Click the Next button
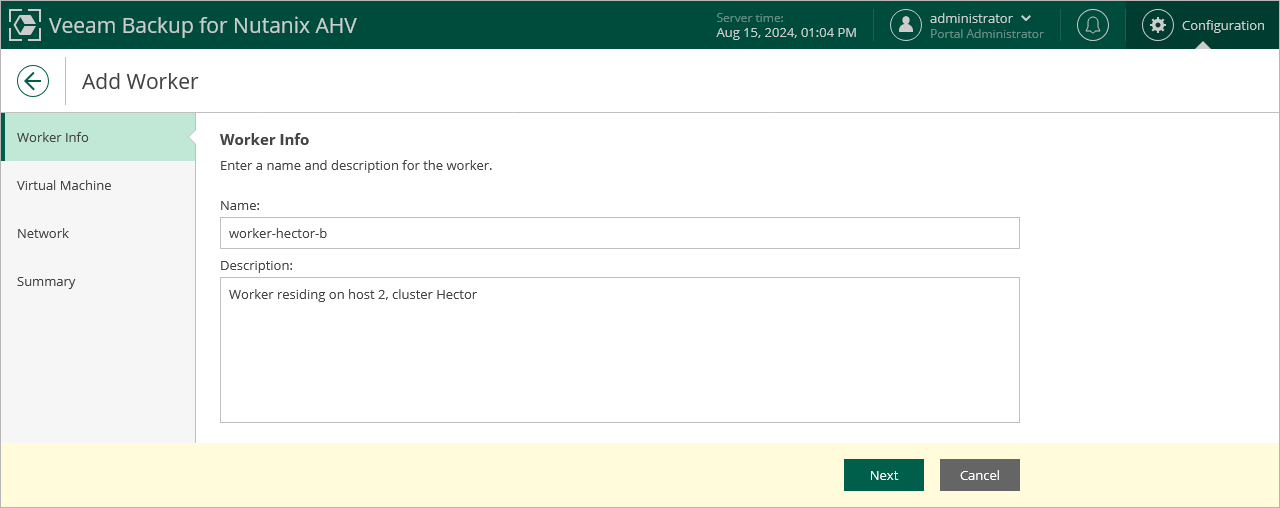The height and width of the screenshot is (508, 1280). (884, 475)
